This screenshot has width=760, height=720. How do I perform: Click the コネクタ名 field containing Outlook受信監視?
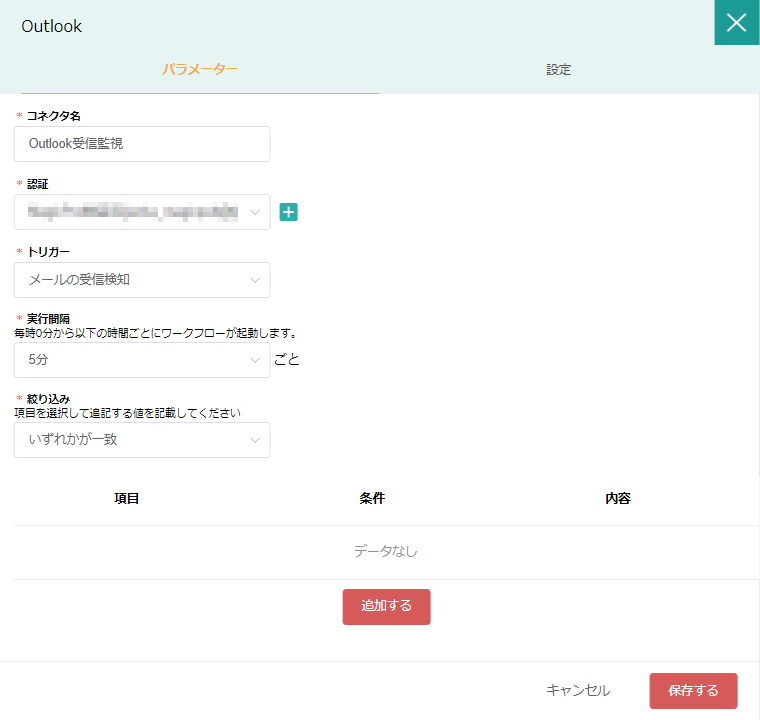(142, 144)
